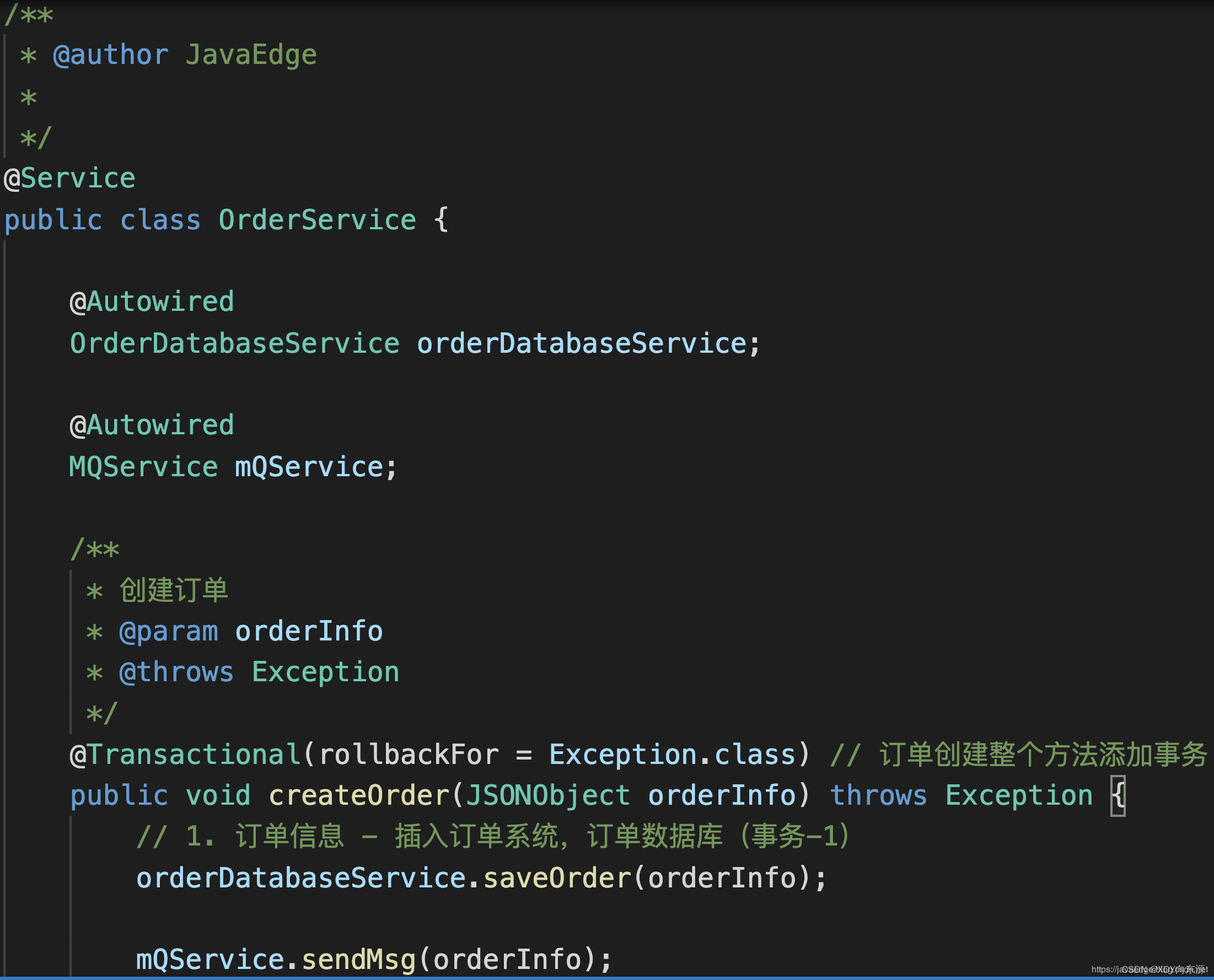Click mQService in the sendMsg line
Image resolution: width=1214 pixels, height=980 pixels.
[210, 960]
